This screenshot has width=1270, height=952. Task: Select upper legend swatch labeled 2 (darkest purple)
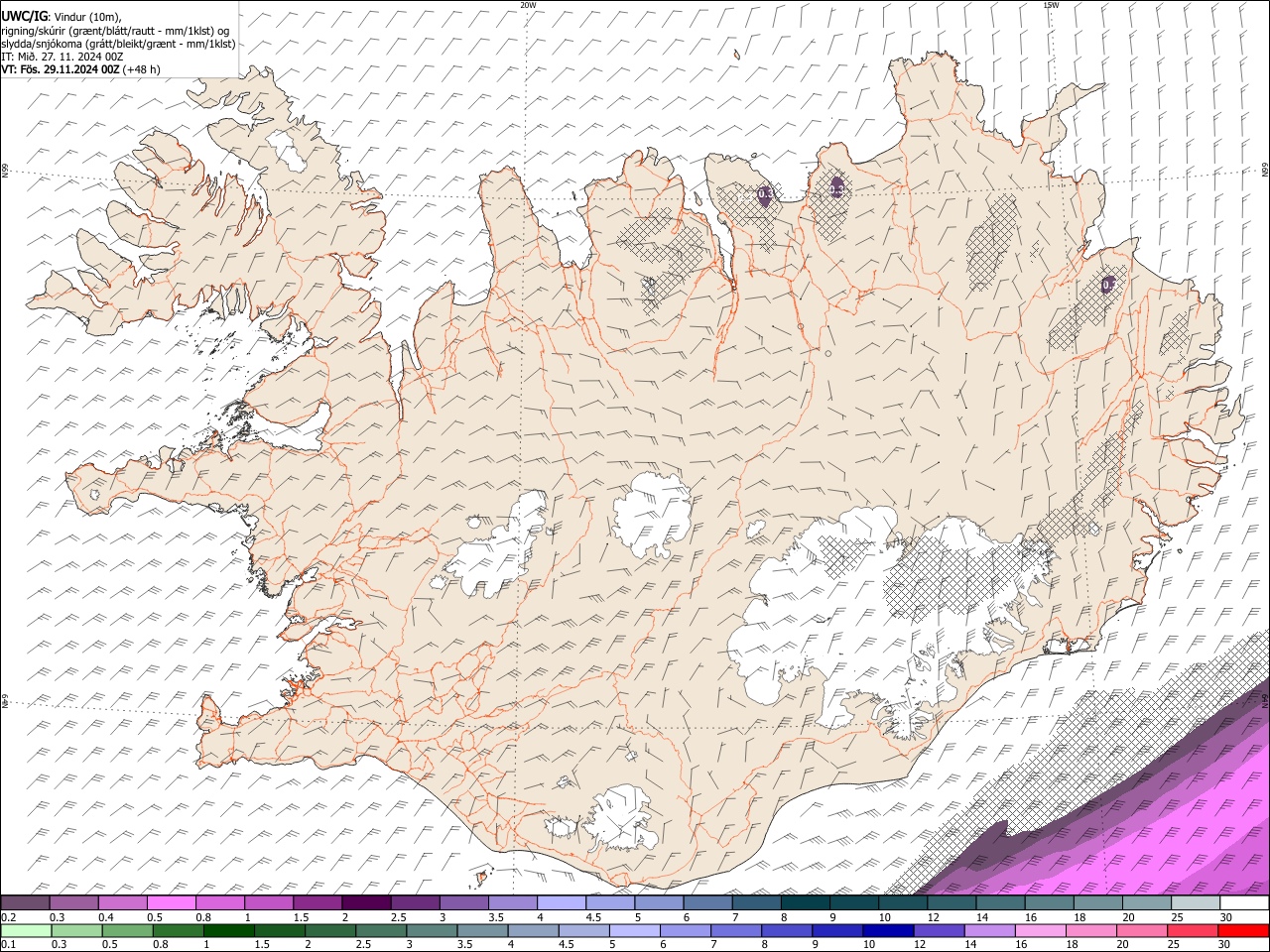point(366,903)
